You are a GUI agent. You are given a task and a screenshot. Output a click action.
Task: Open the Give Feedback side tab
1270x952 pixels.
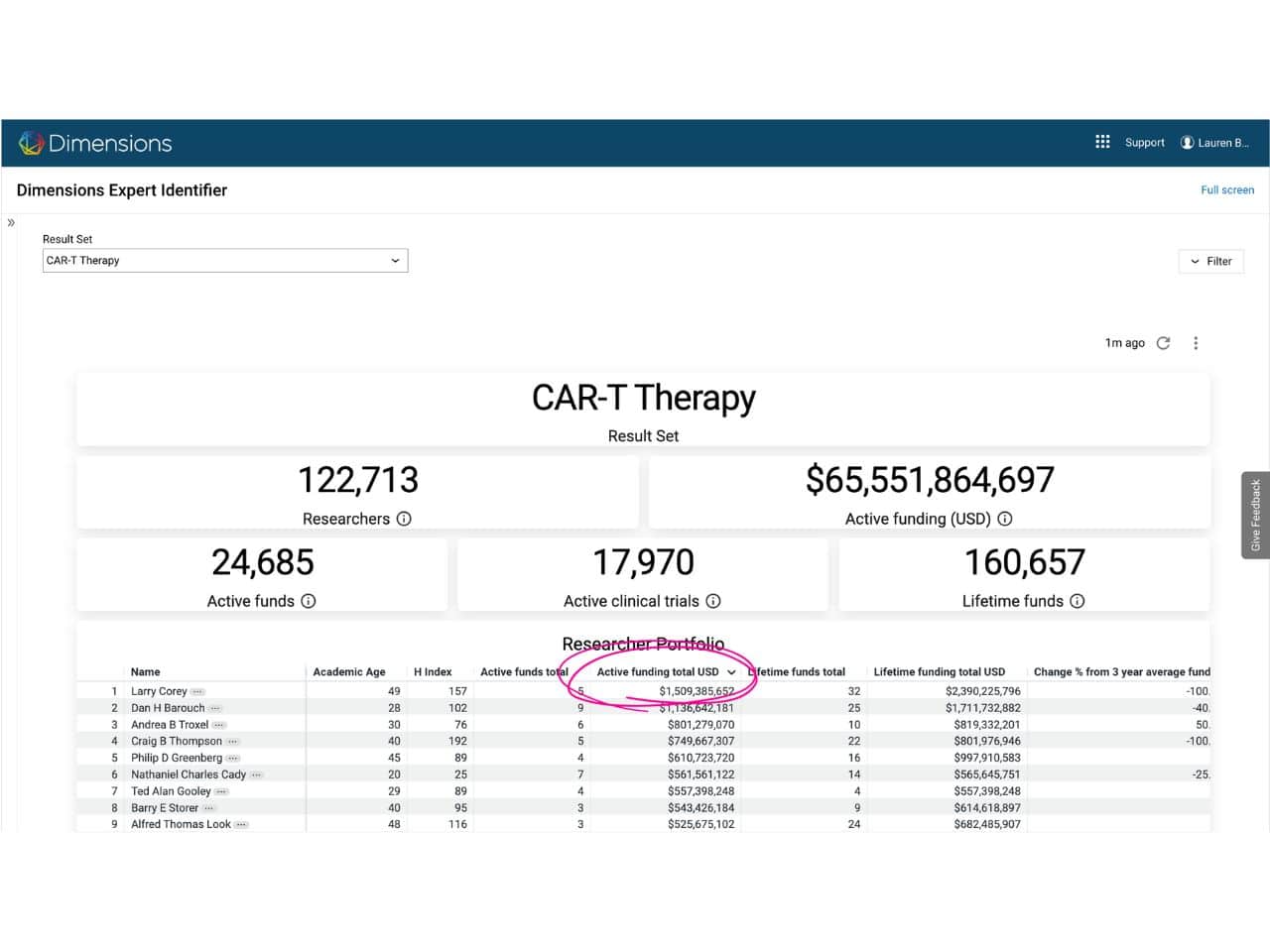[x=1255, y=516]
